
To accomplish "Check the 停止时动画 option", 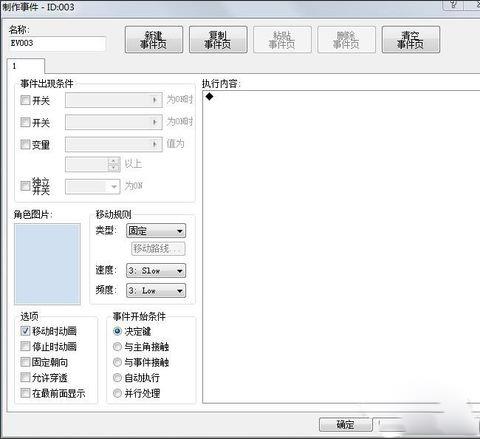I will 25,346.
